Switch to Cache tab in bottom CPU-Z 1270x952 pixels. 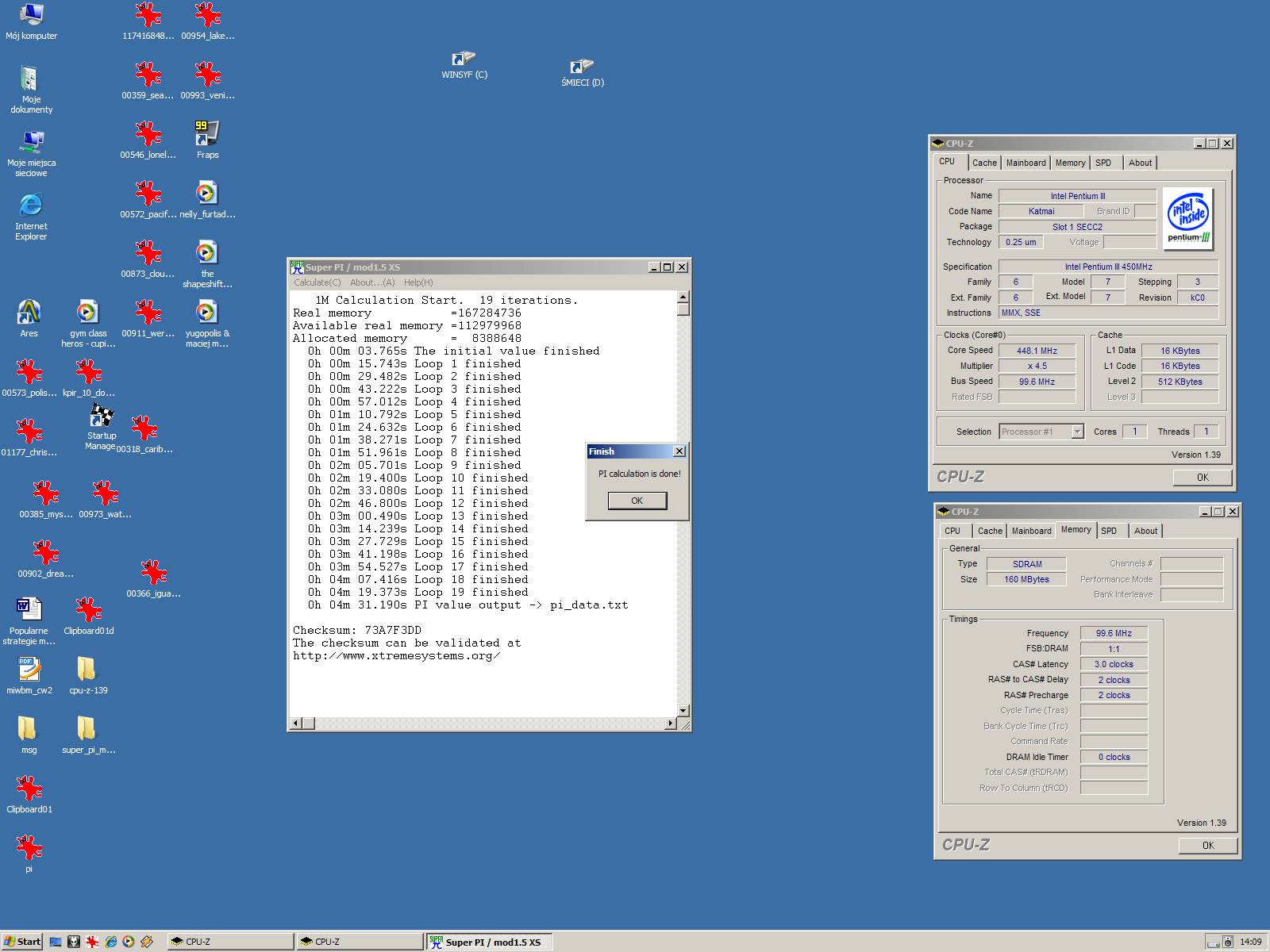(990, 531)
